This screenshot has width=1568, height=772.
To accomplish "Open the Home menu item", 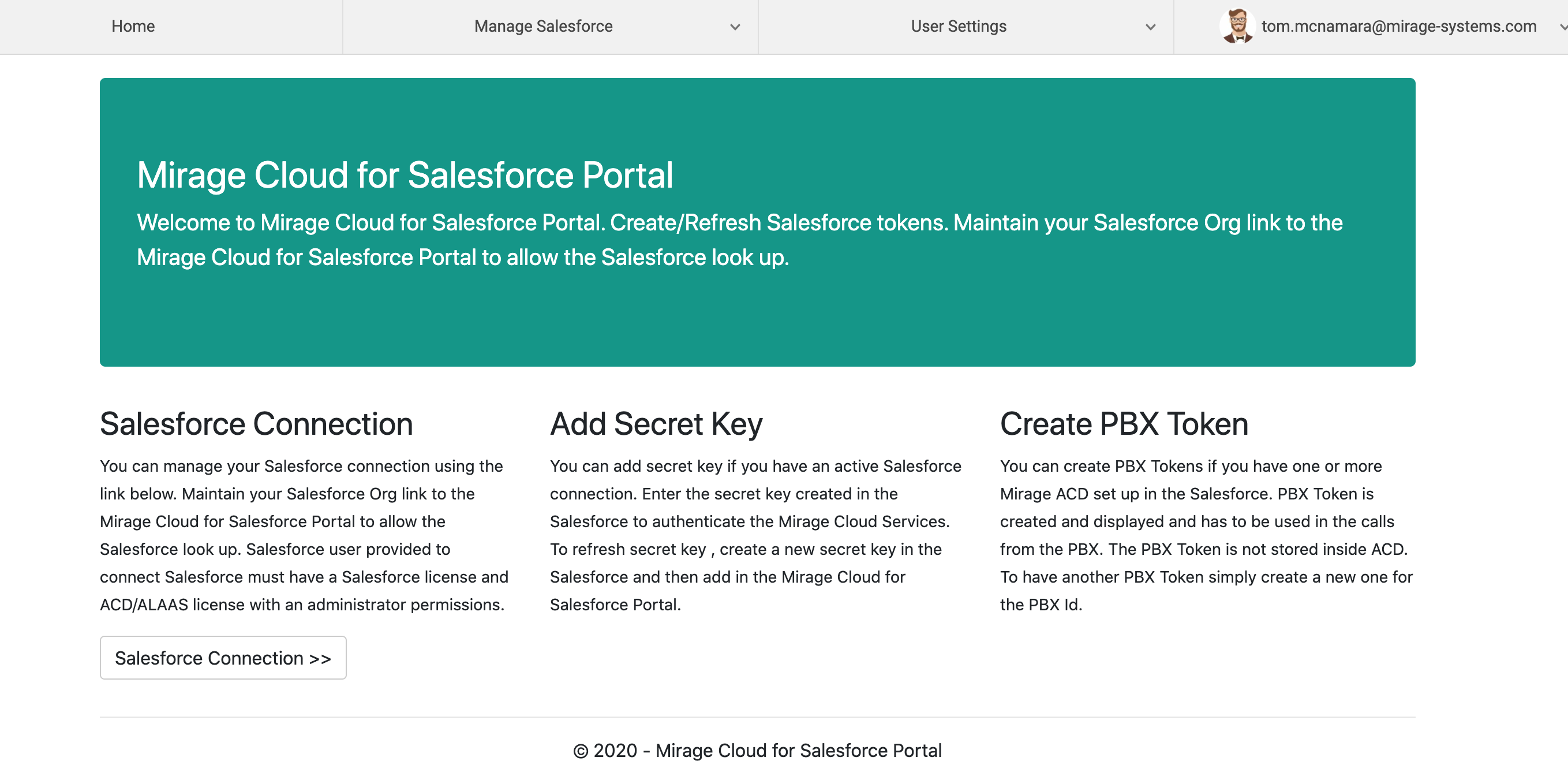I will (x=133, y=26).
